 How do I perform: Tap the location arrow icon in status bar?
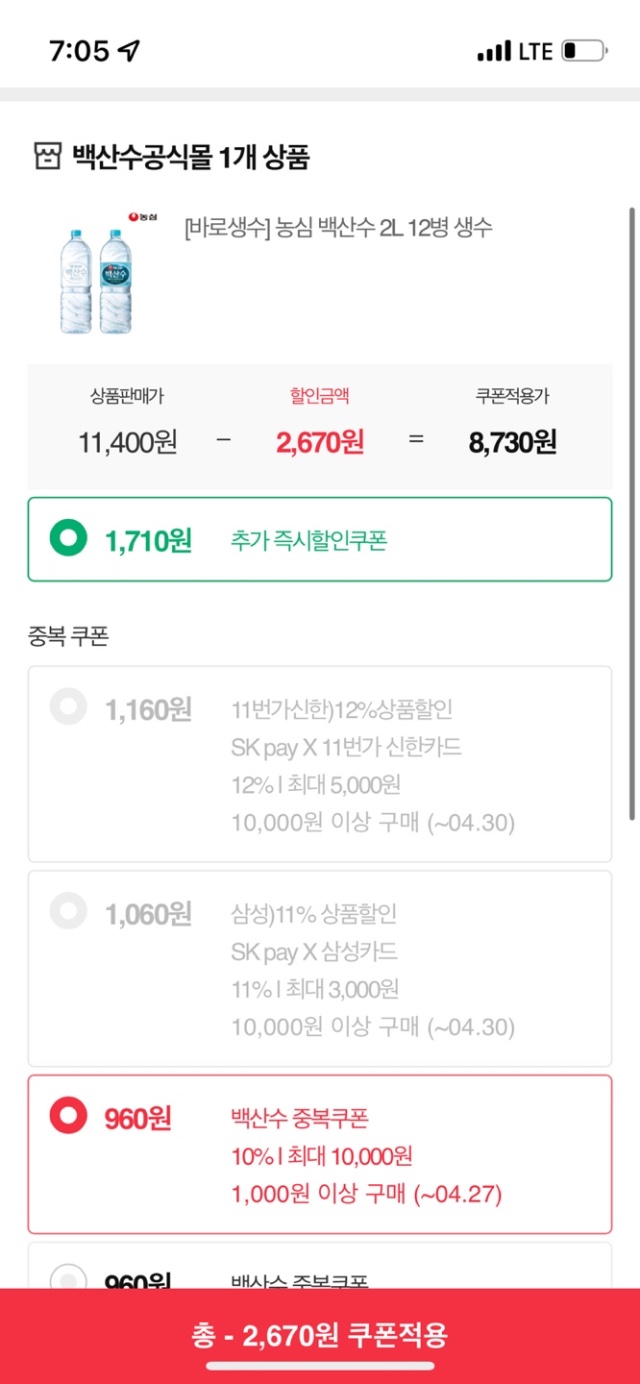pos(129,51)
